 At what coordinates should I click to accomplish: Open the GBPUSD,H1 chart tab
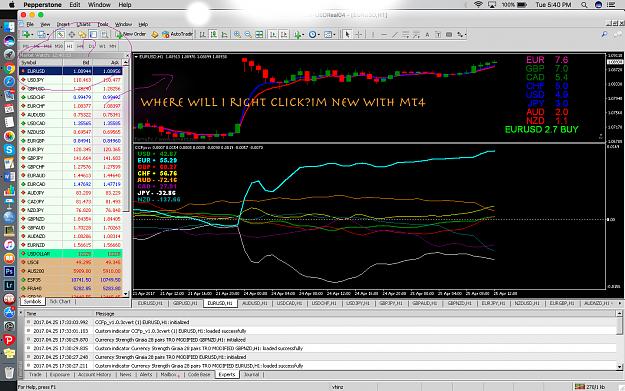[185, 303]
